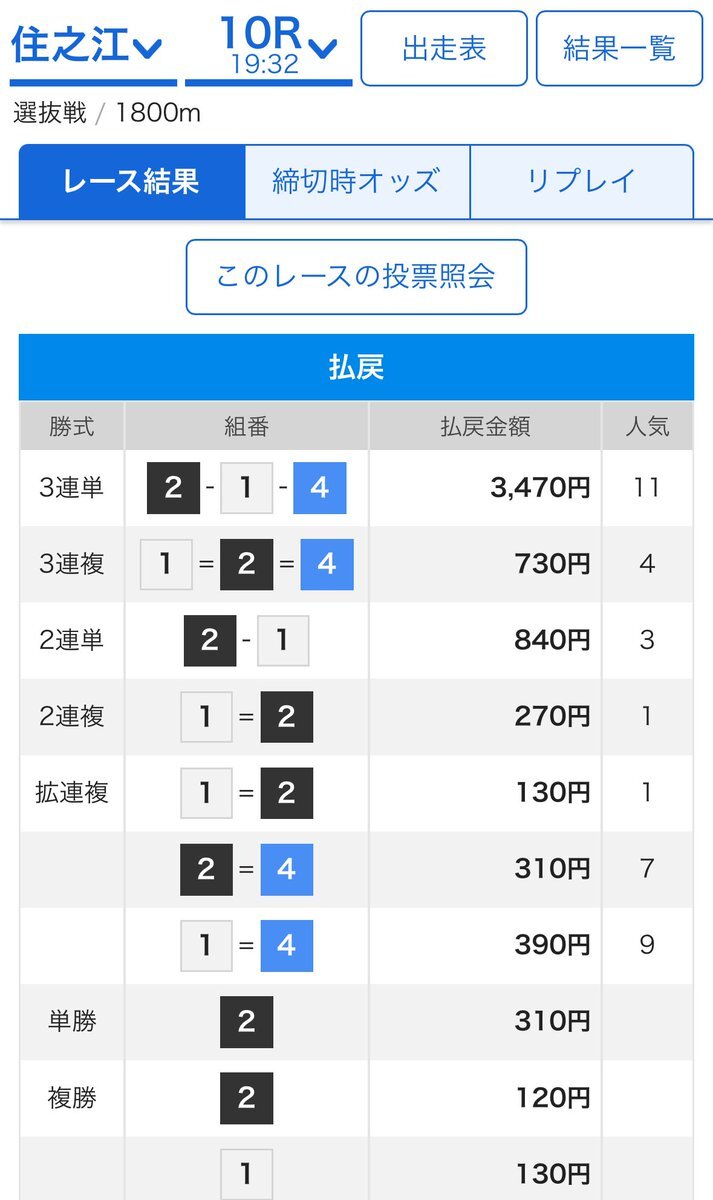Click number 2 badge in 単勝 row
The width and height of the screenshot is (713, 1200).
(x=246, y=1021)
